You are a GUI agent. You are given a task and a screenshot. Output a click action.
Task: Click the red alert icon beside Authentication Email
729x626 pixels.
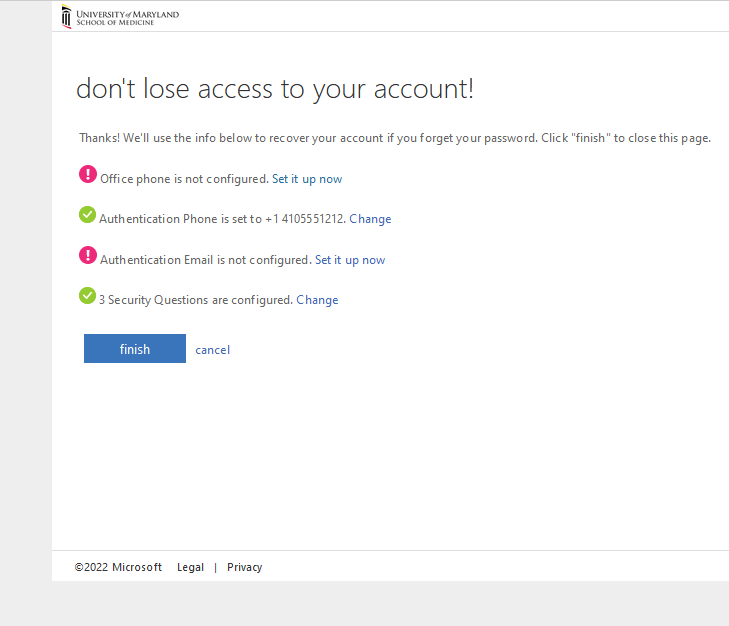[x=88, y=256]
